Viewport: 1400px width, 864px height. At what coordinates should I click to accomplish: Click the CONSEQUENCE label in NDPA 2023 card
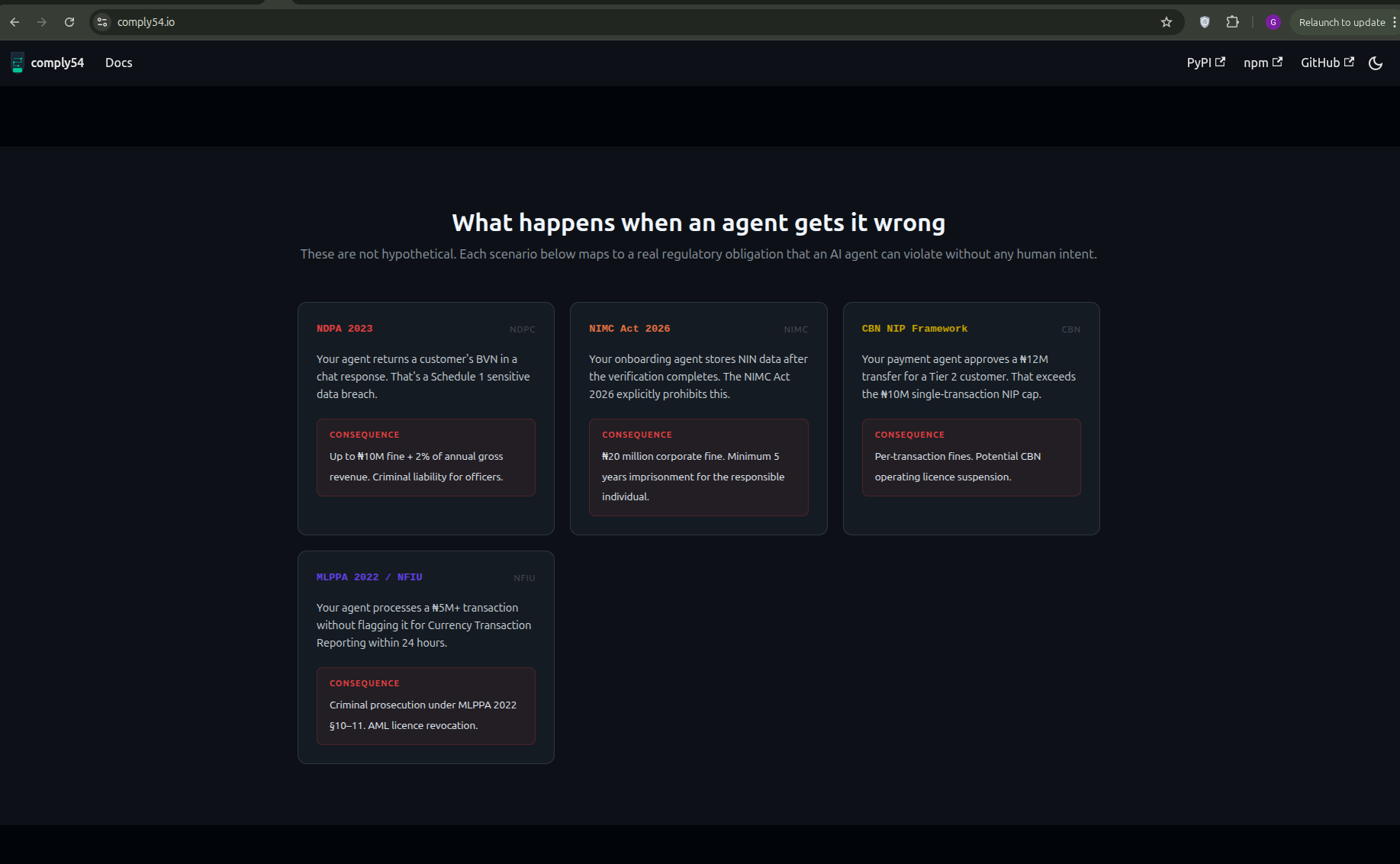[365, 435]
